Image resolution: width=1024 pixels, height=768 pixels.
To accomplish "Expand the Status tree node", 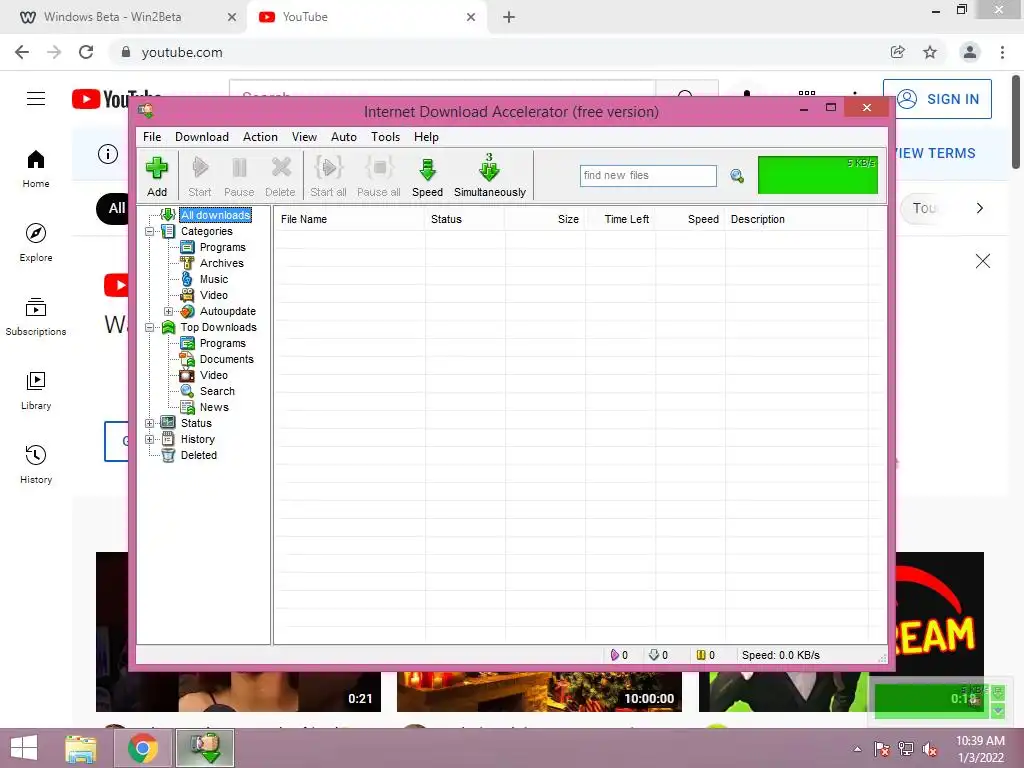I will pos(150,423).
